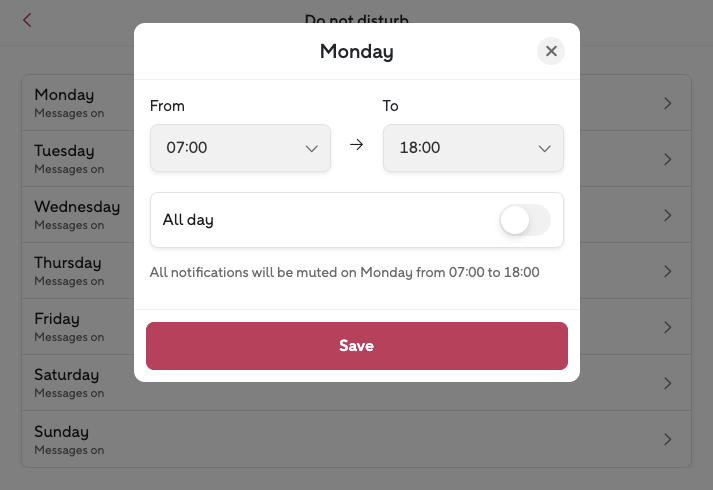Open the To time dropdown

click(473, 148)
